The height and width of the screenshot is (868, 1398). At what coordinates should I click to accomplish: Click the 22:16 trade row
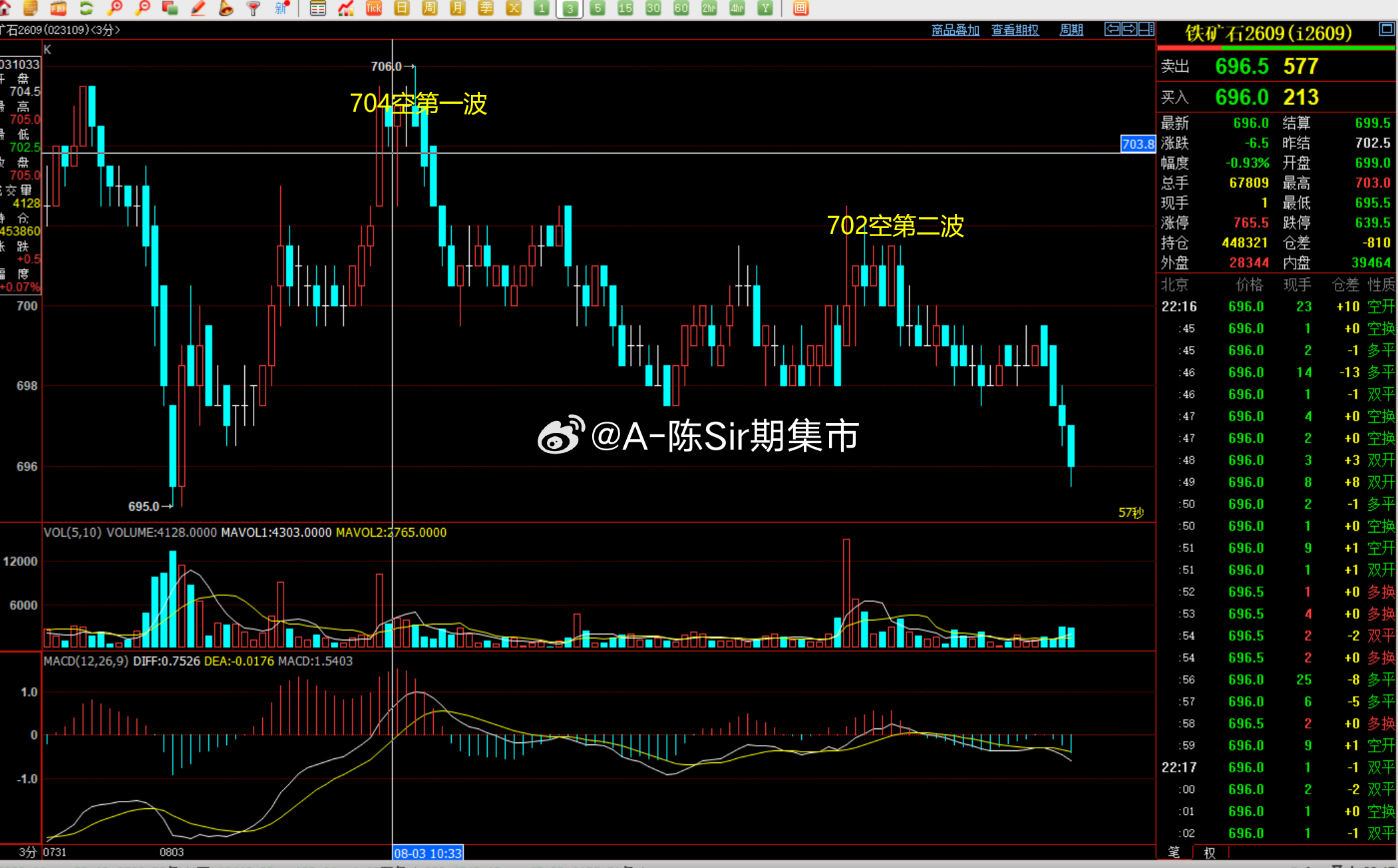(x=1277, y=307)
